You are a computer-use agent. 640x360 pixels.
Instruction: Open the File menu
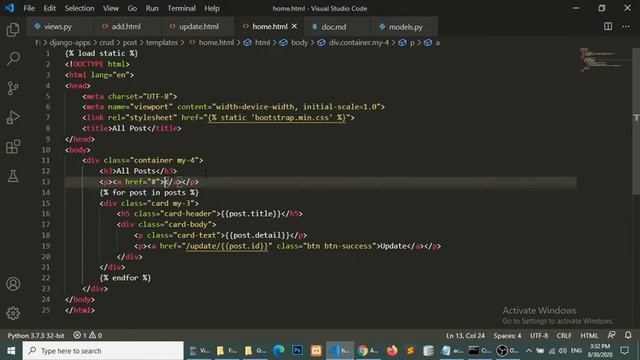[29, 8]
